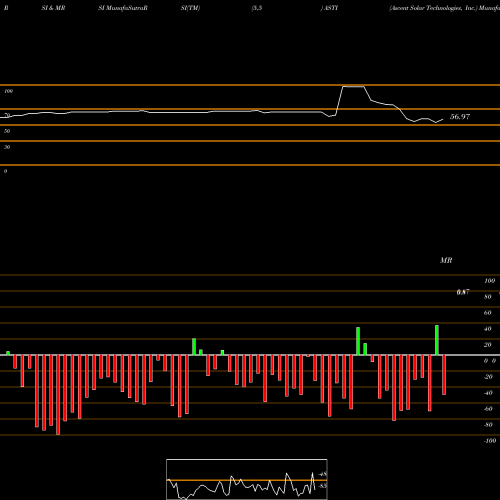Click the -100 label on the MR axis
This screenshot has width=500, height=500.
coord(490,441)
